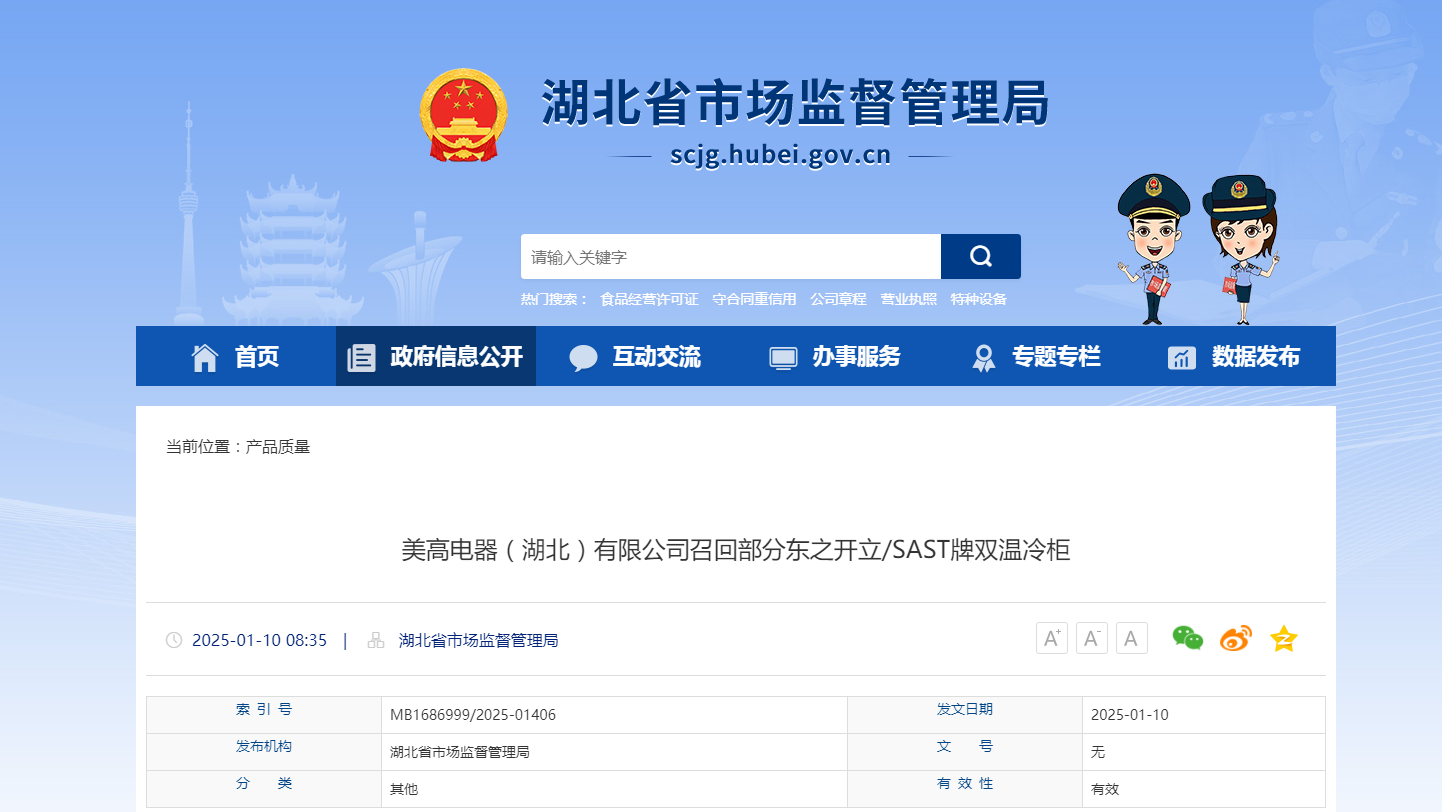Image resolution: width=1442 pixels, height=812 pixels.
Task: Click hot search link 食品经营许可证
Action: pyautogui.click(x=649, y=299)
